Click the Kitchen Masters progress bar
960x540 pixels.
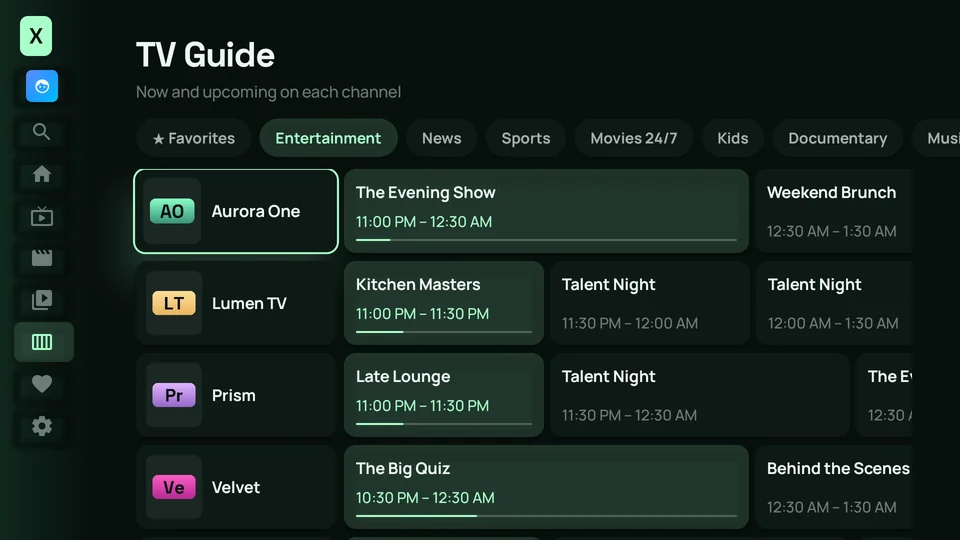click(444, 332)
